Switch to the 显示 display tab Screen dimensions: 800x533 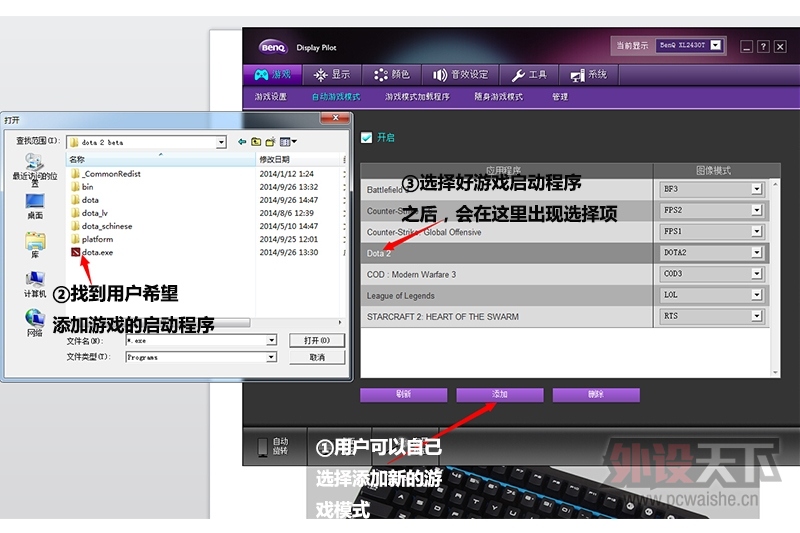pos(333,74)
